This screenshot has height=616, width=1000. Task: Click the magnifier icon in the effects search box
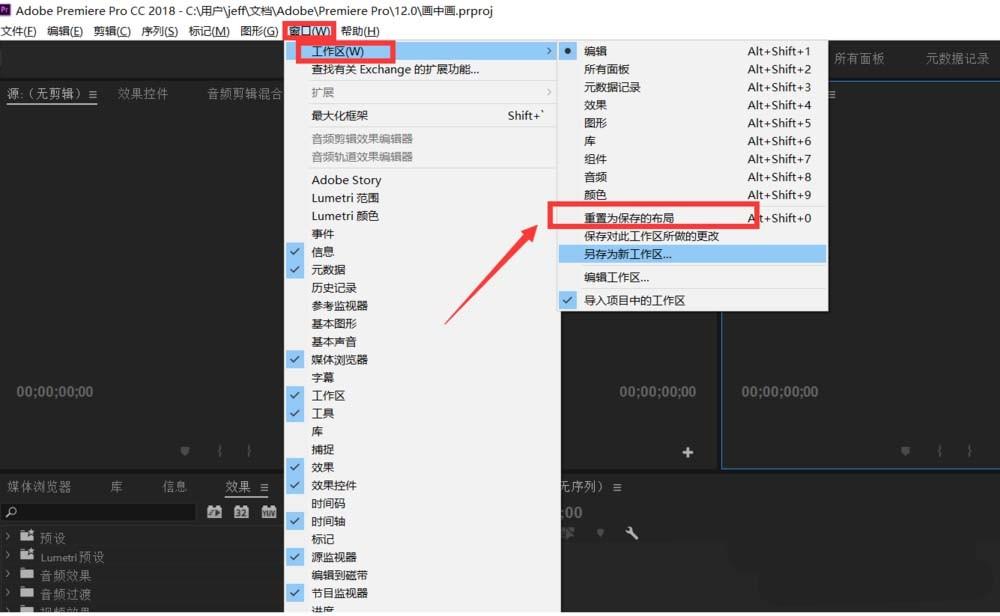point(8,511)
